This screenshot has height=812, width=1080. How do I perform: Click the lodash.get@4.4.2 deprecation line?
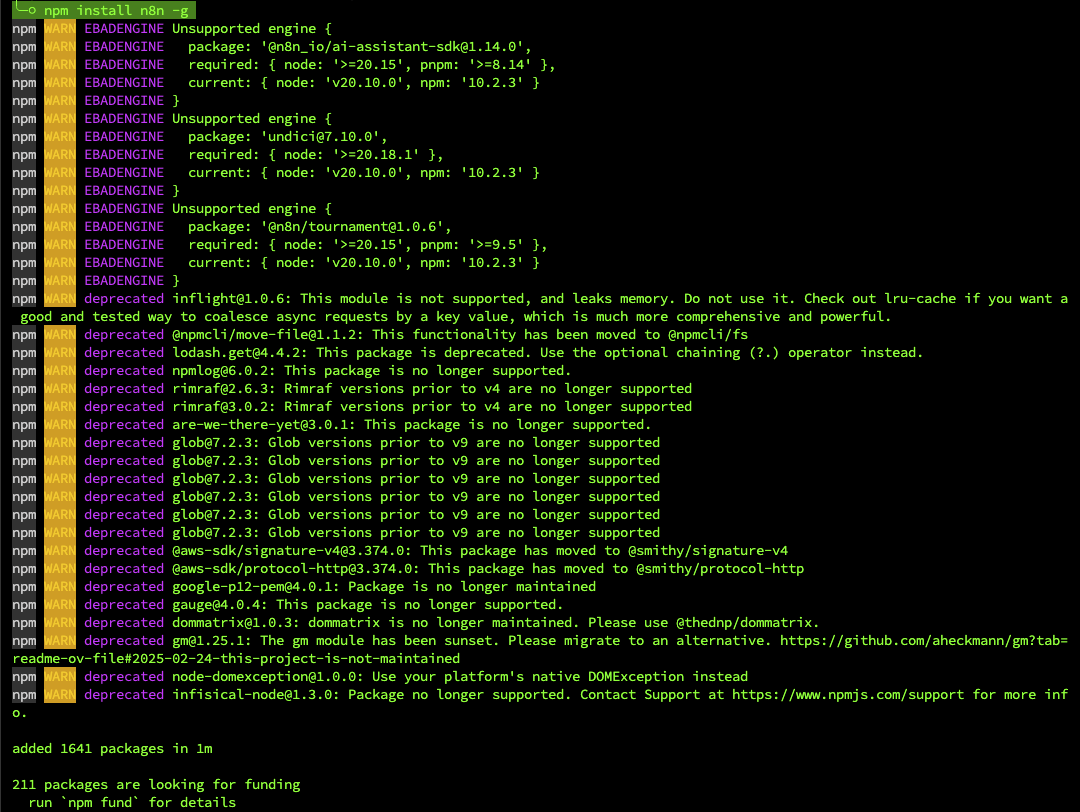pyautogui.click(x=467, y=353)
